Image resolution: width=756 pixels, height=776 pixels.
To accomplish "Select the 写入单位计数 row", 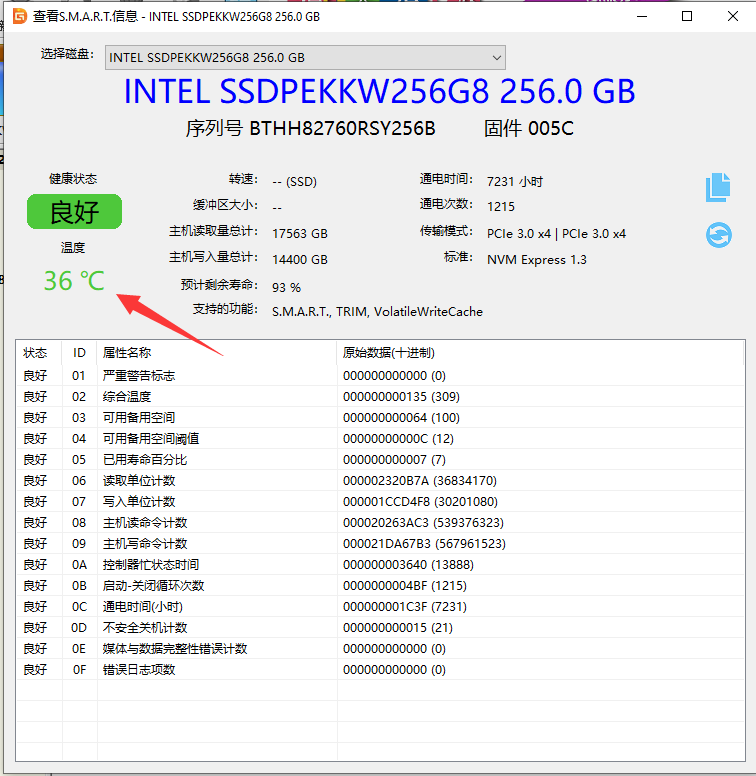I will pos(380,502).
